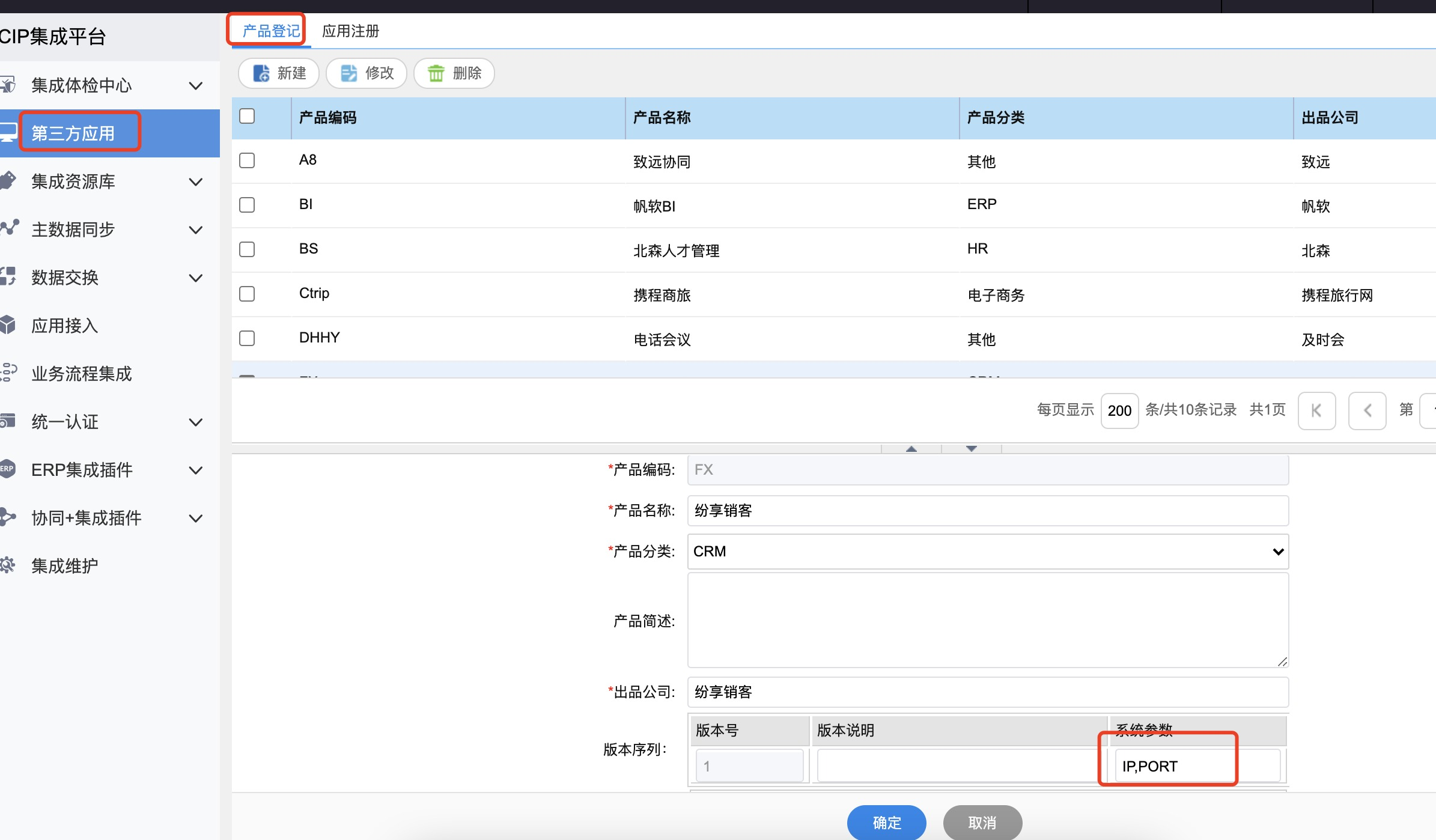This screenshot has width=1436, height=840.
Task: Click the 产品简述 text area
Action: tap(988, 620)
